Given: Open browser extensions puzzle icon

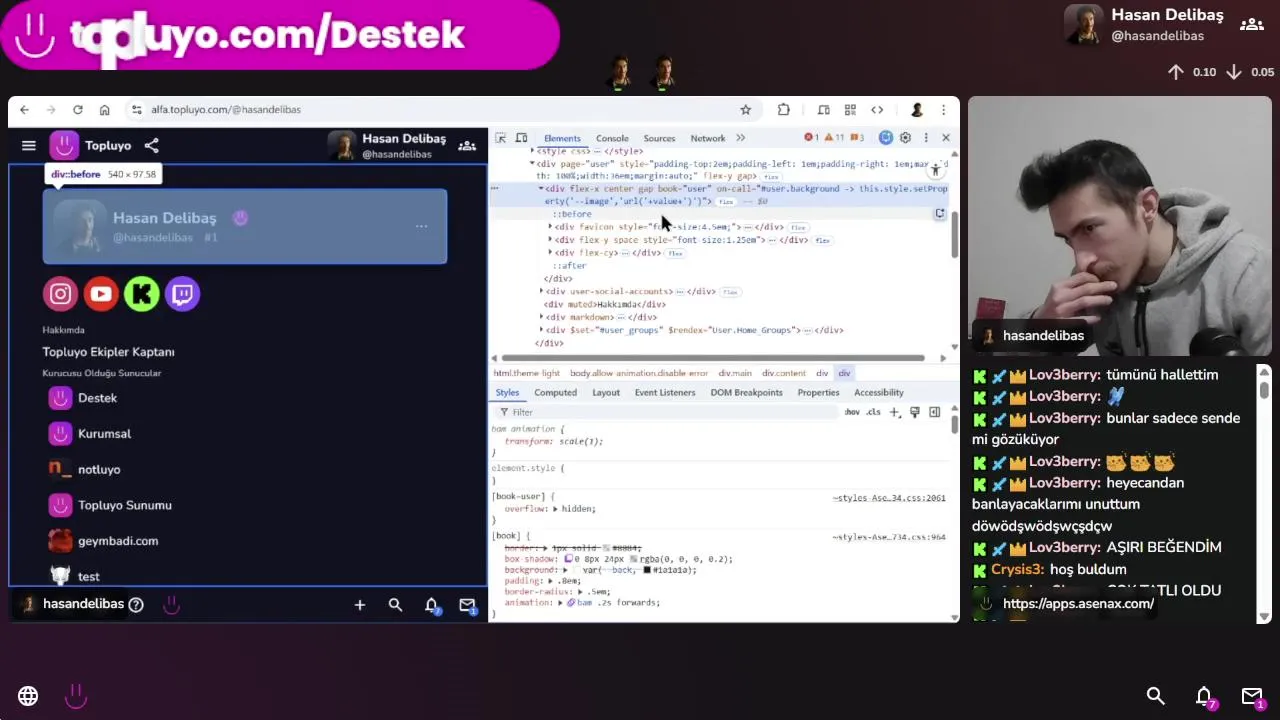Looking at the screenshot, I should coord(784,110).
